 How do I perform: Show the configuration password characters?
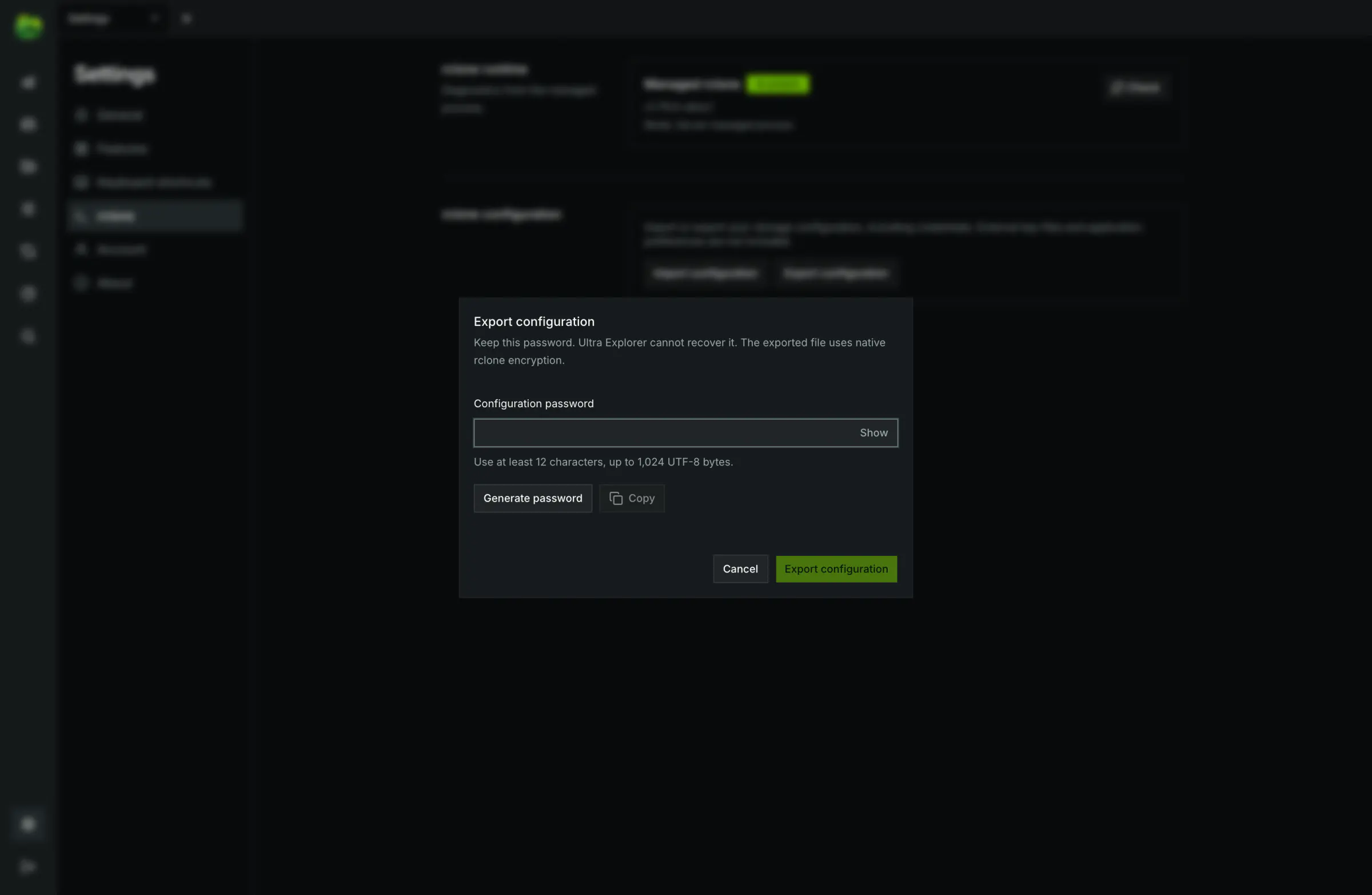(x=874, y=432)
